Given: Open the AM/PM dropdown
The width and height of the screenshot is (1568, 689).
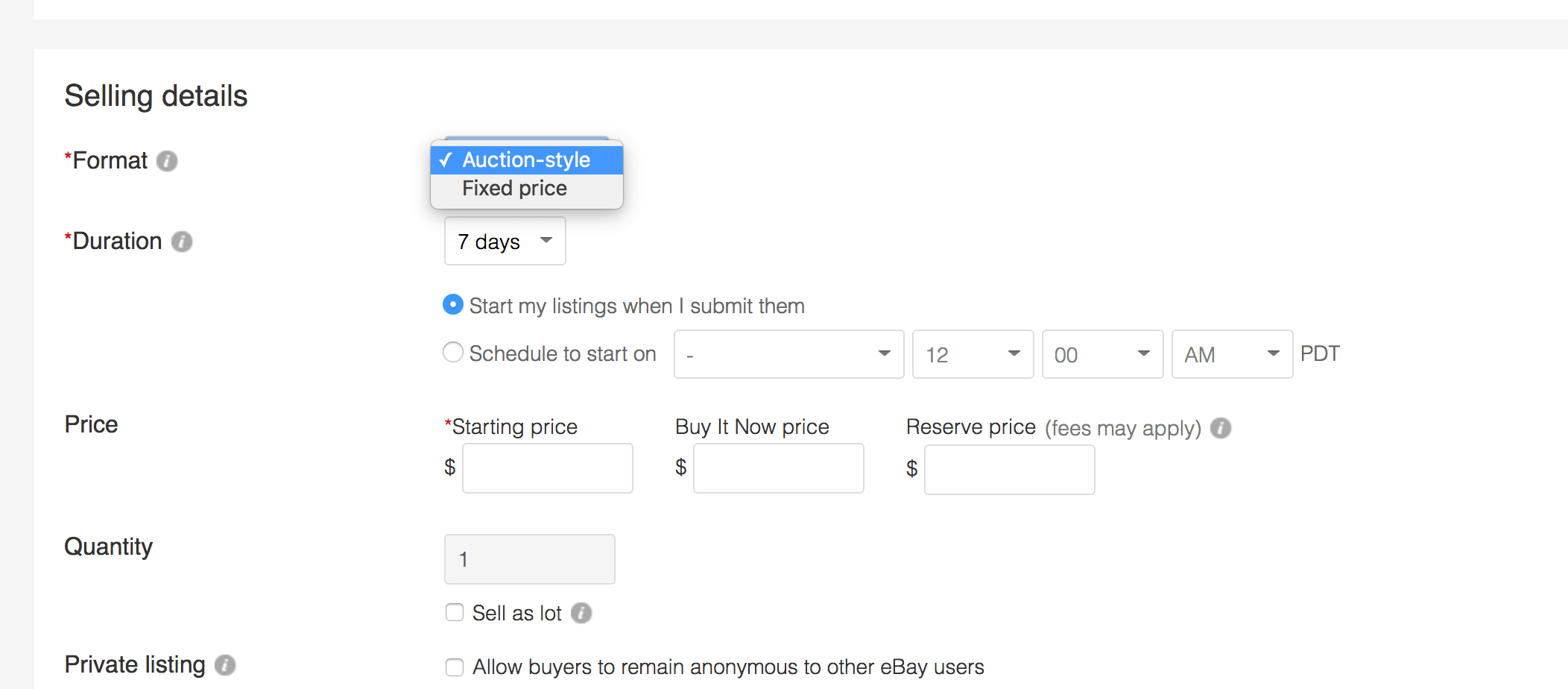Looking at the screenshot, I should pyautogui.click(x=1231, y=354).
